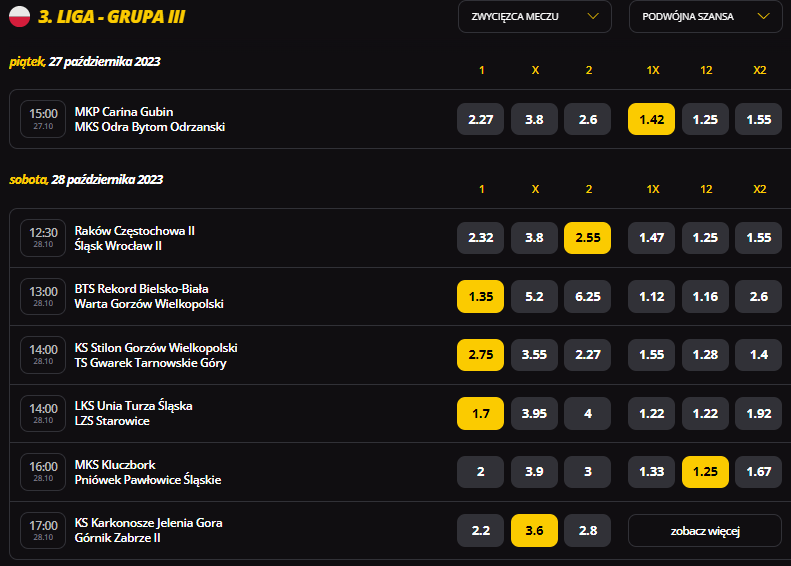
Task: Open the Zwycięzca meczu dropdown
Action: pos(535,17)
